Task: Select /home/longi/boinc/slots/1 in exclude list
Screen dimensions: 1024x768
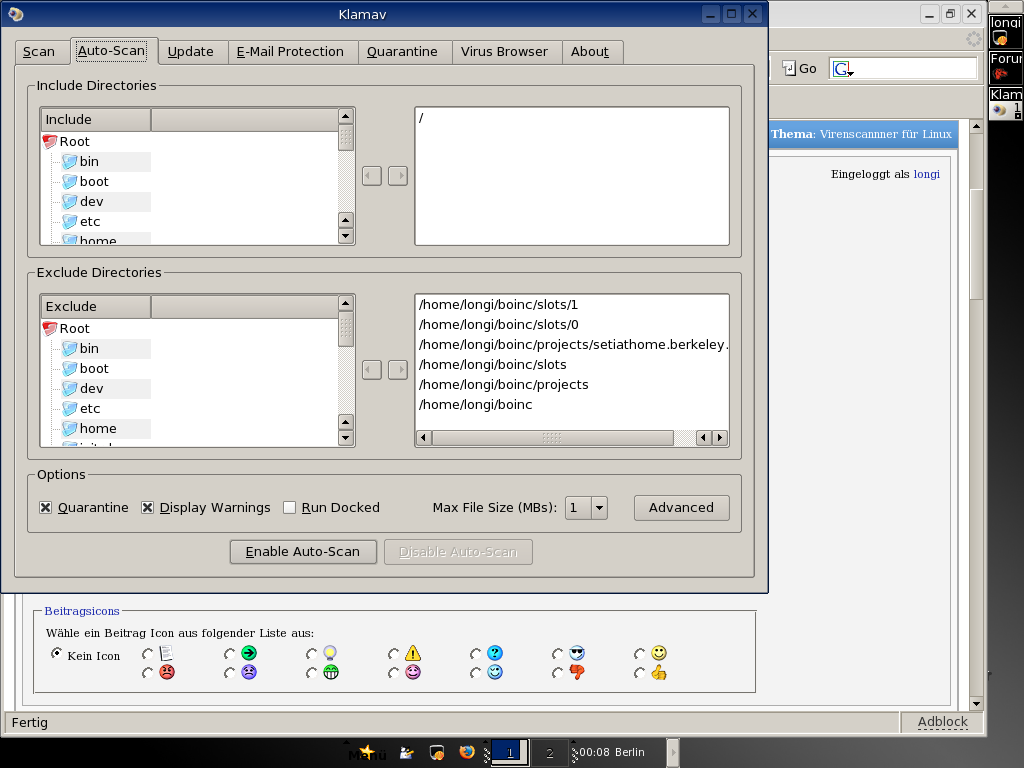Action: click(498, 304)
